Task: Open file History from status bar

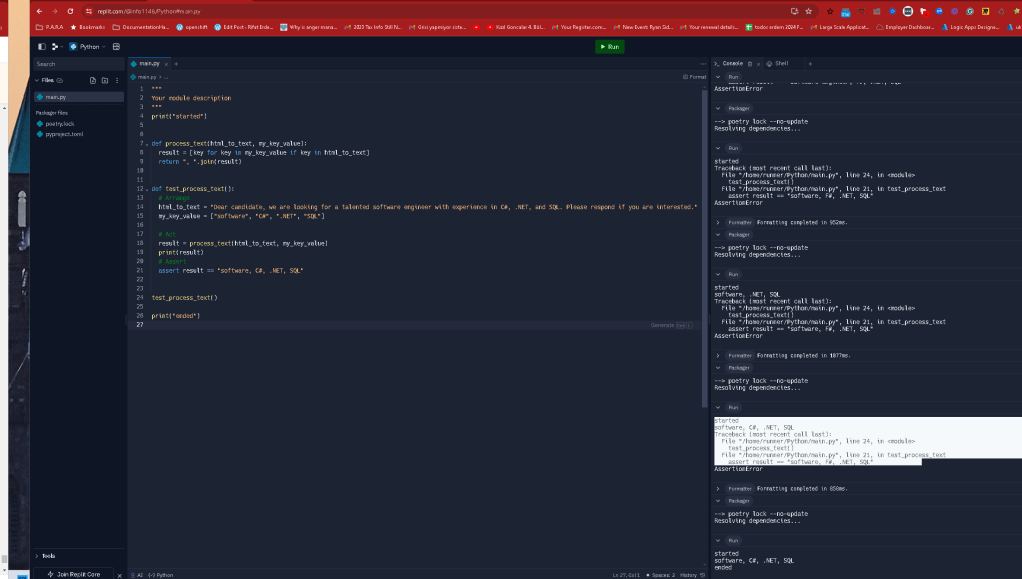Action: tap(692, 575)
